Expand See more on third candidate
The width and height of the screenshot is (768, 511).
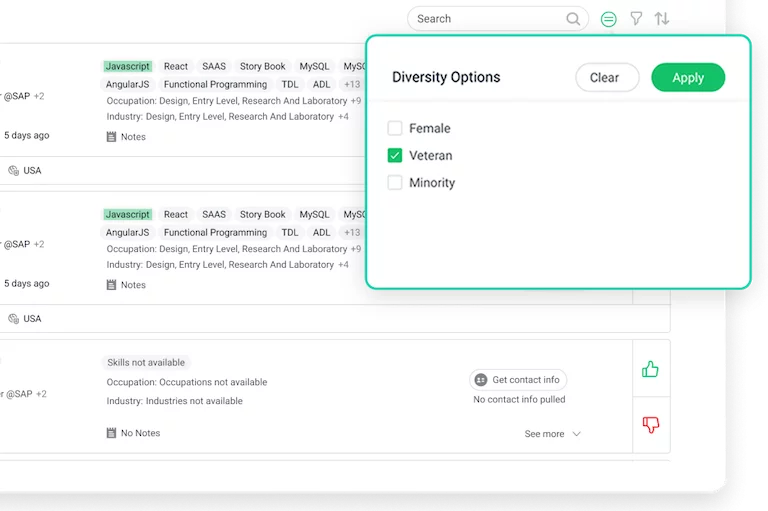coord(552,434)
